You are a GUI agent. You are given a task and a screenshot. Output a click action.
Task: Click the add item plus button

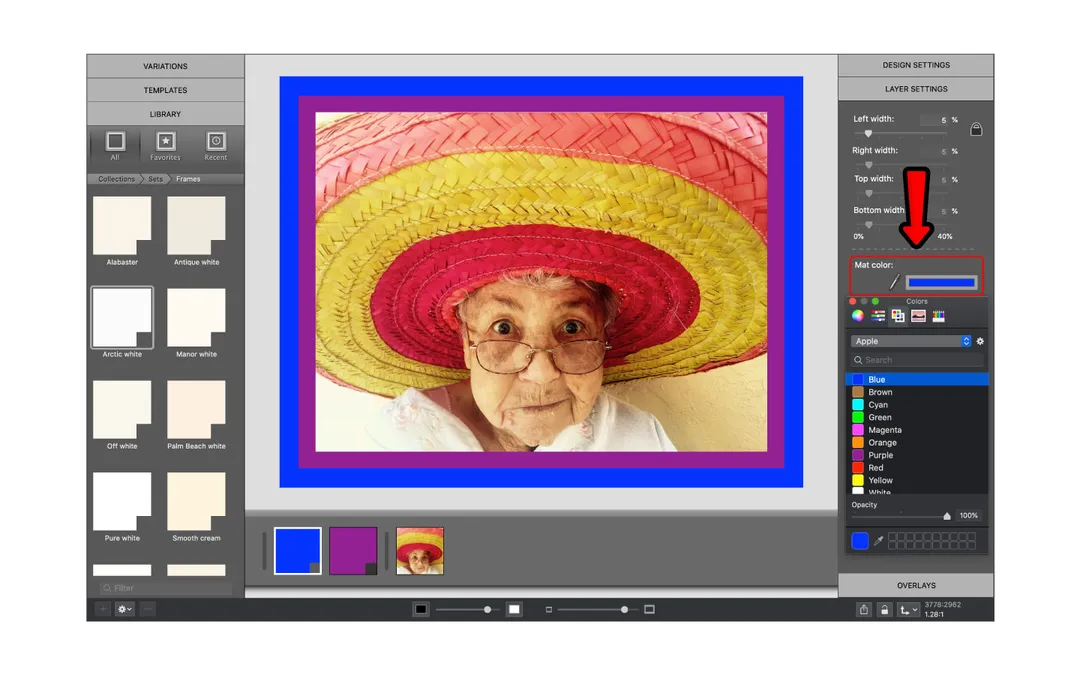(103, 609)
